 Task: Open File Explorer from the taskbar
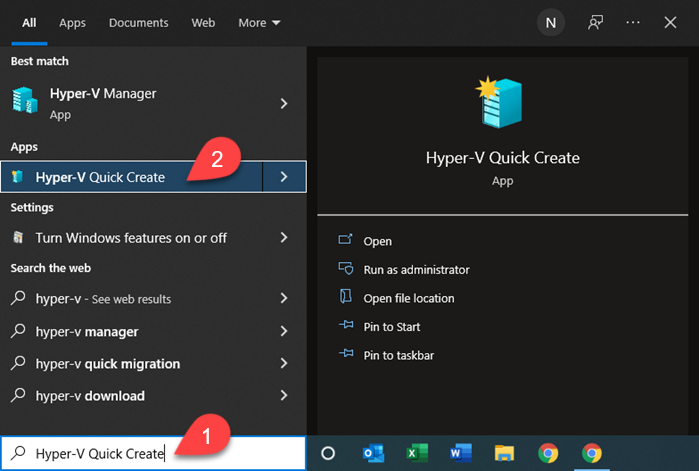[x=504, y=453]
